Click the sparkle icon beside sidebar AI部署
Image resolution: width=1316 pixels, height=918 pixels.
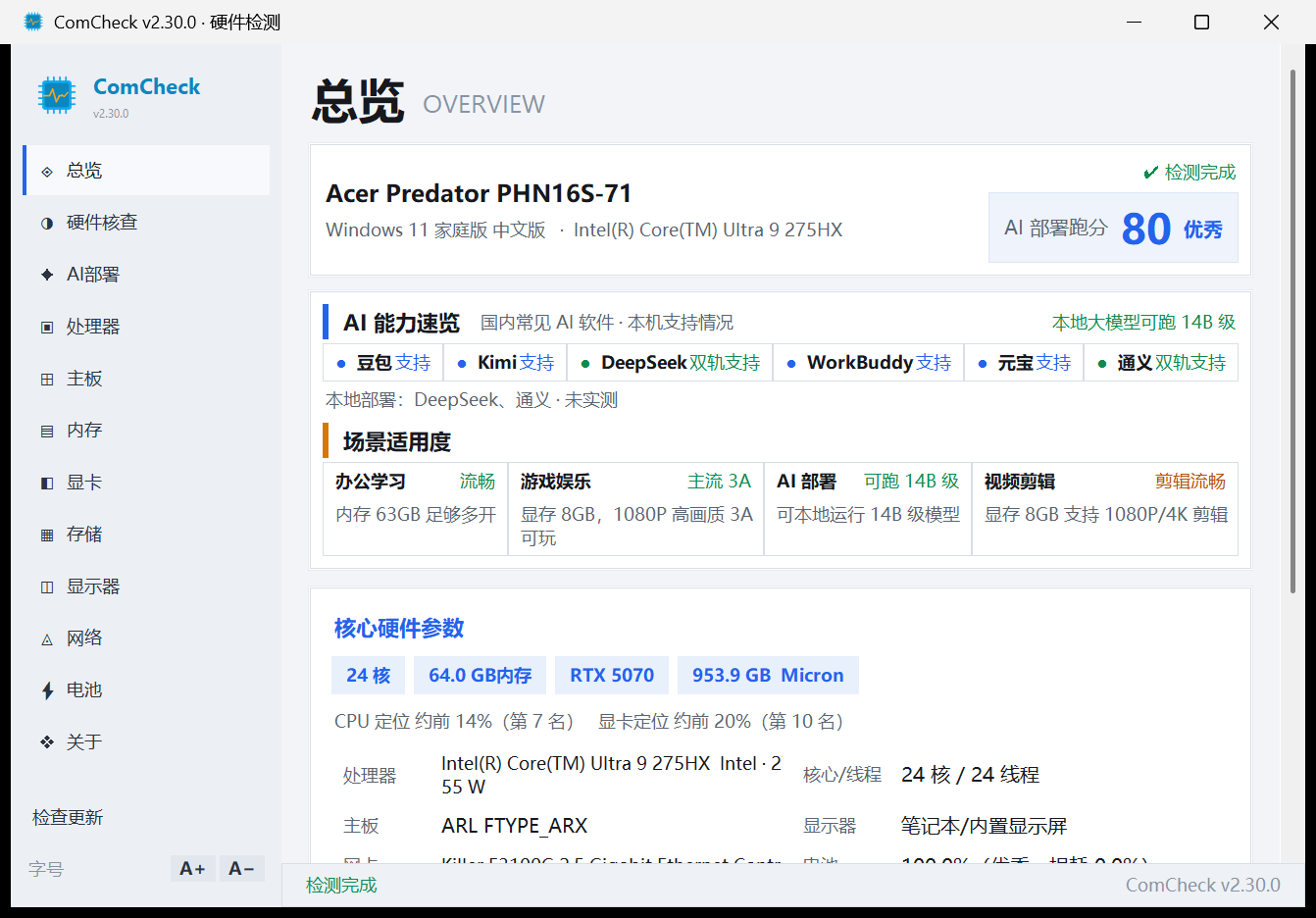click(x=47, y=276)
